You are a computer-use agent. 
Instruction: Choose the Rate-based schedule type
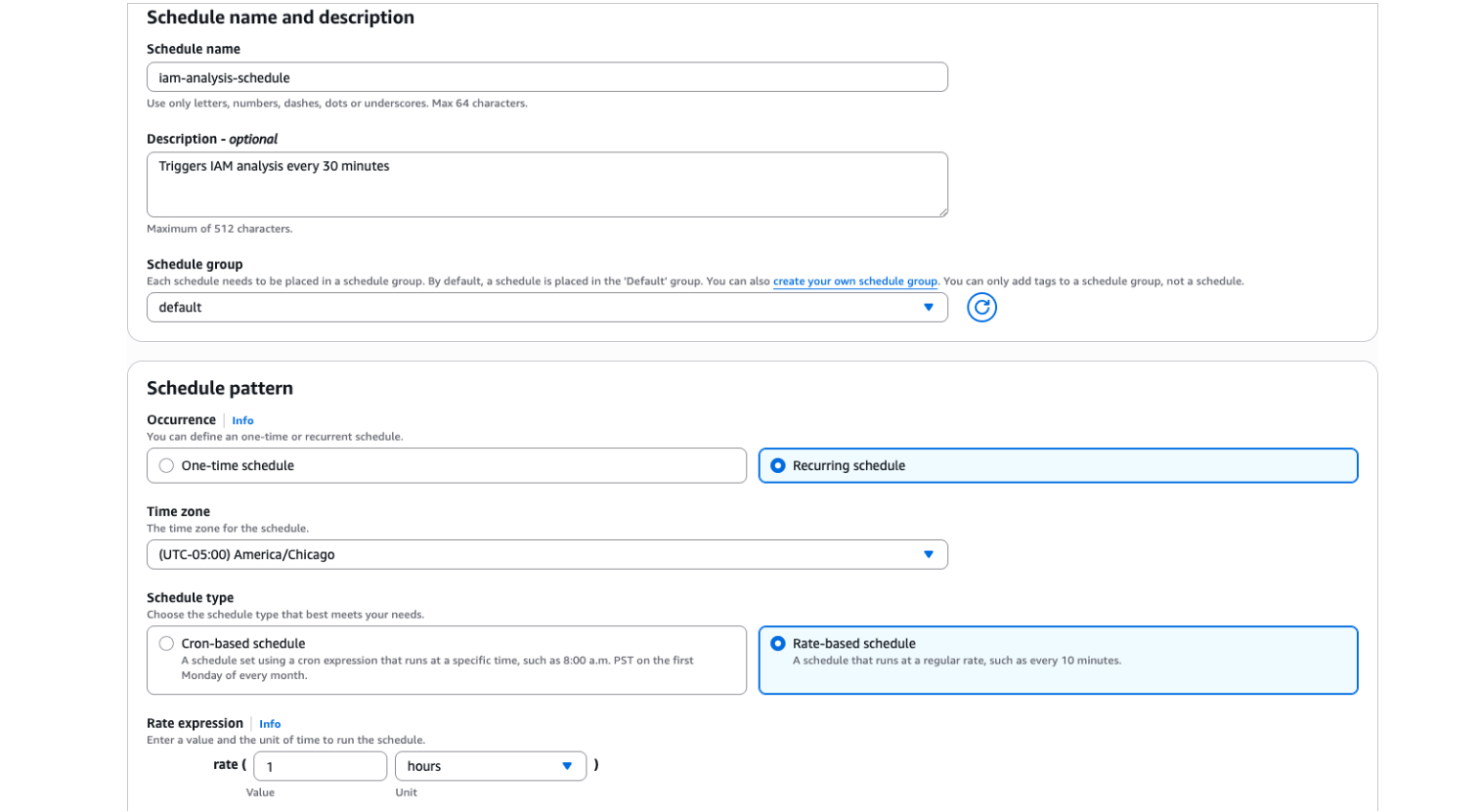(x=853, y=644)
